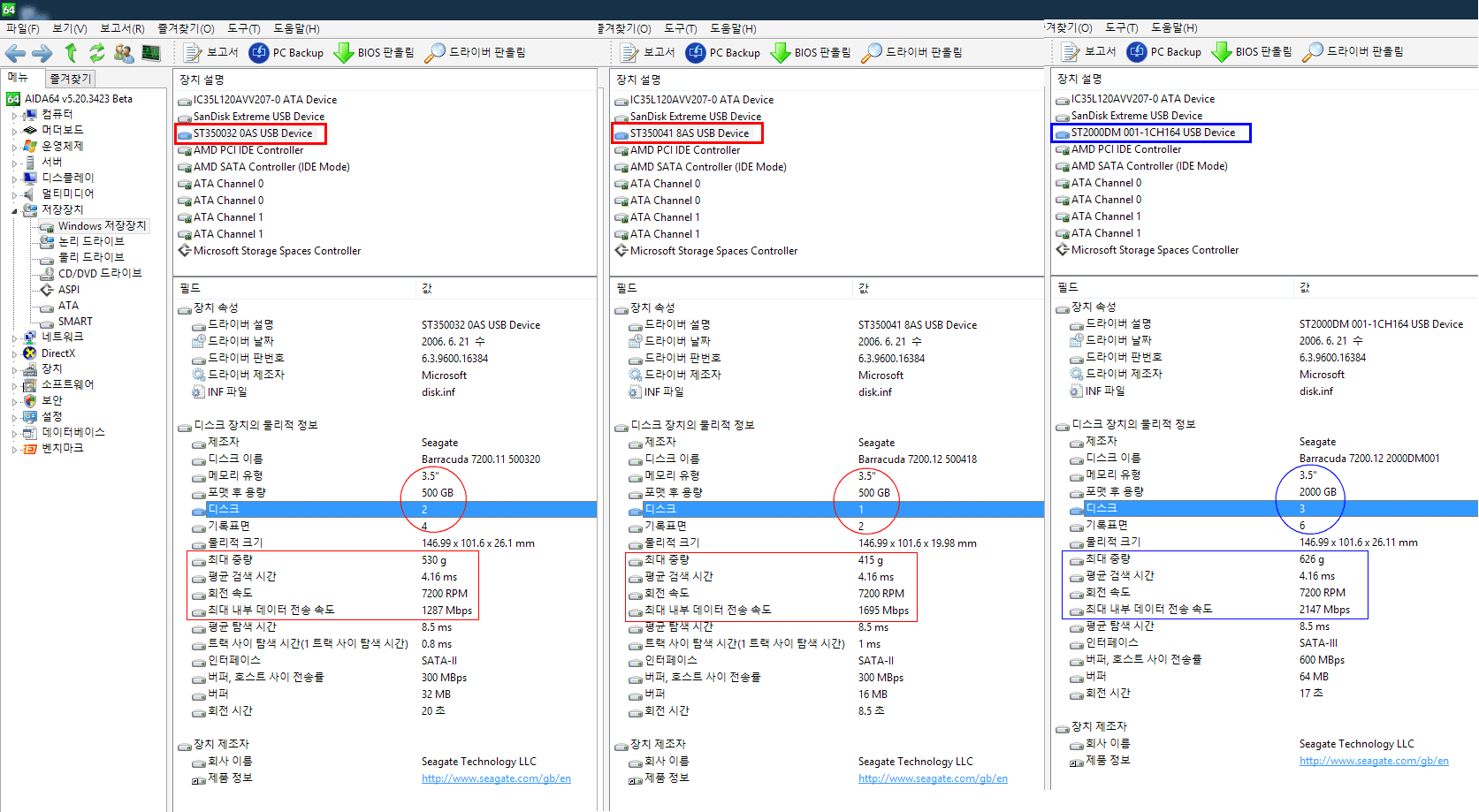Select AMD SATA Controller row above ST350032 details

(x=271, y=167)
